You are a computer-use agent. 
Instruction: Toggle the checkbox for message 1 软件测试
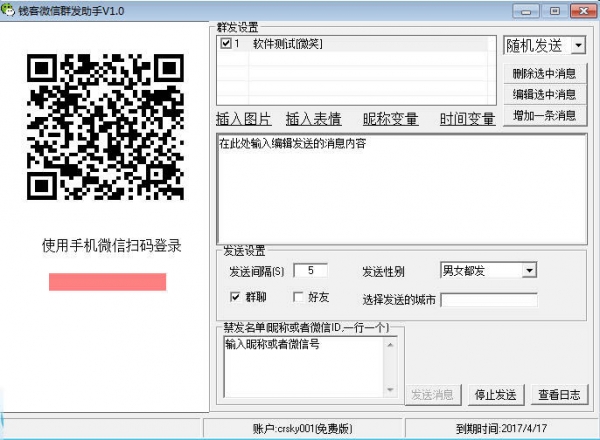click(226, 43)
